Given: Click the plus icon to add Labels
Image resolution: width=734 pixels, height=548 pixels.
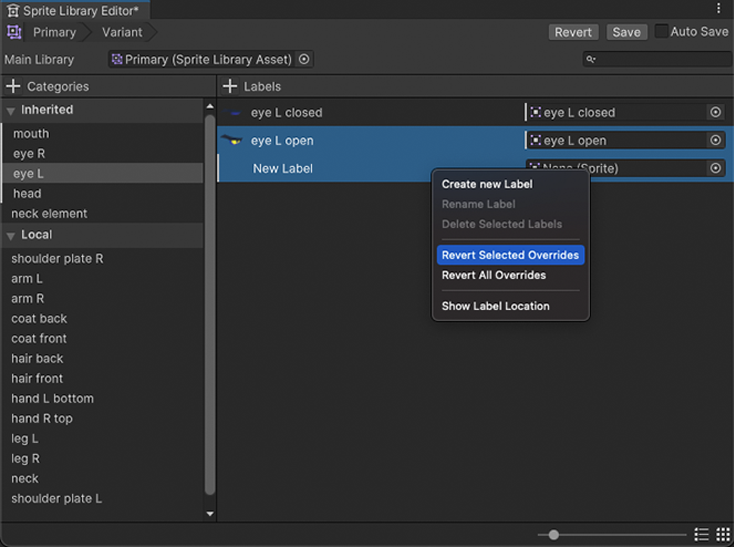Looking at the screenshot, I should [230, 87].
